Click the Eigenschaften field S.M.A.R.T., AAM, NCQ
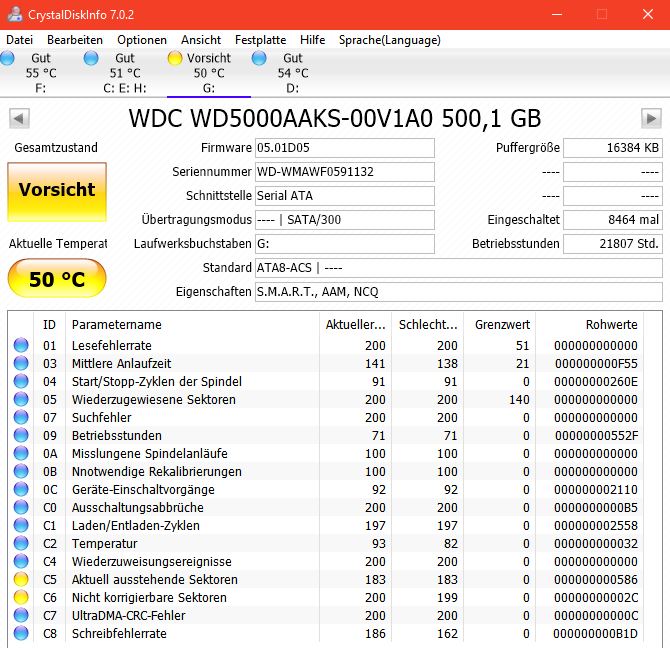Screen dimensions: 670x648 (458, 292)
